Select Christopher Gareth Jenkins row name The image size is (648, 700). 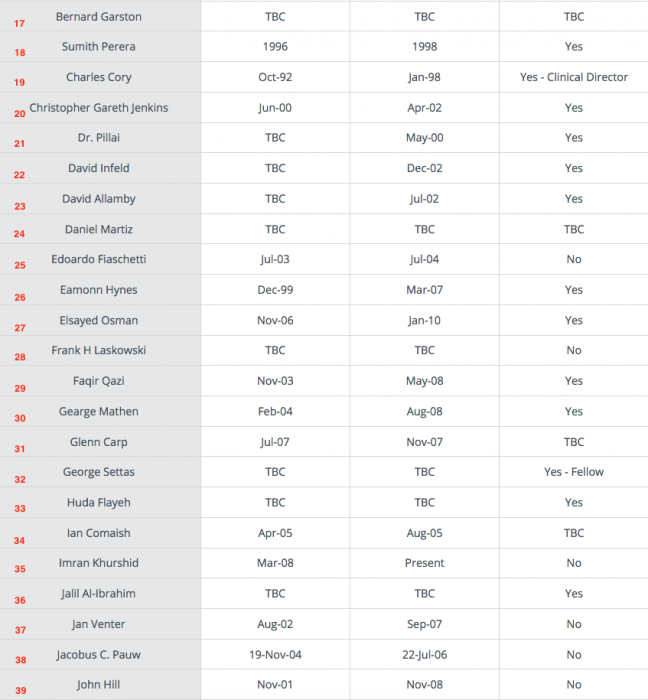click(99, 108)
